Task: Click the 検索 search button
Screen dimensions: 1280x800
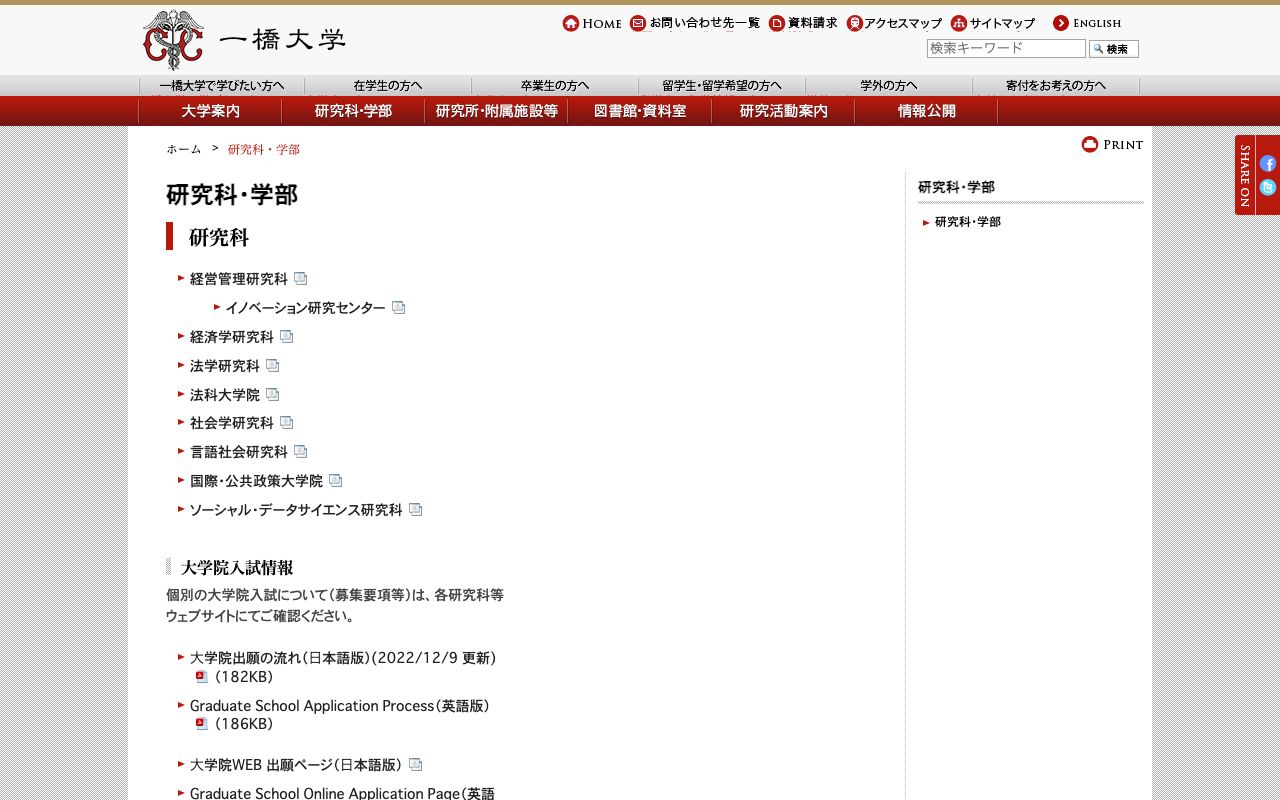Action: point(1113,48)
